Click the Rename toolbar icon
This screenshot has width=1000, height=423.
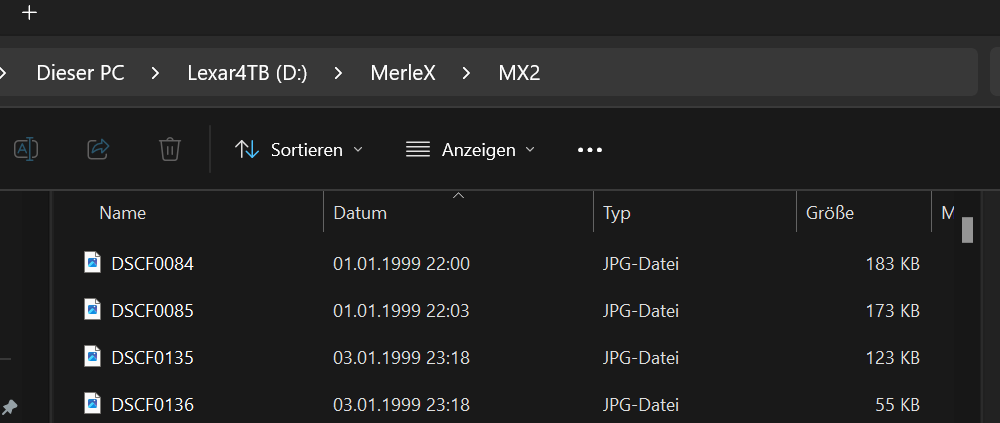pos(26,150)
